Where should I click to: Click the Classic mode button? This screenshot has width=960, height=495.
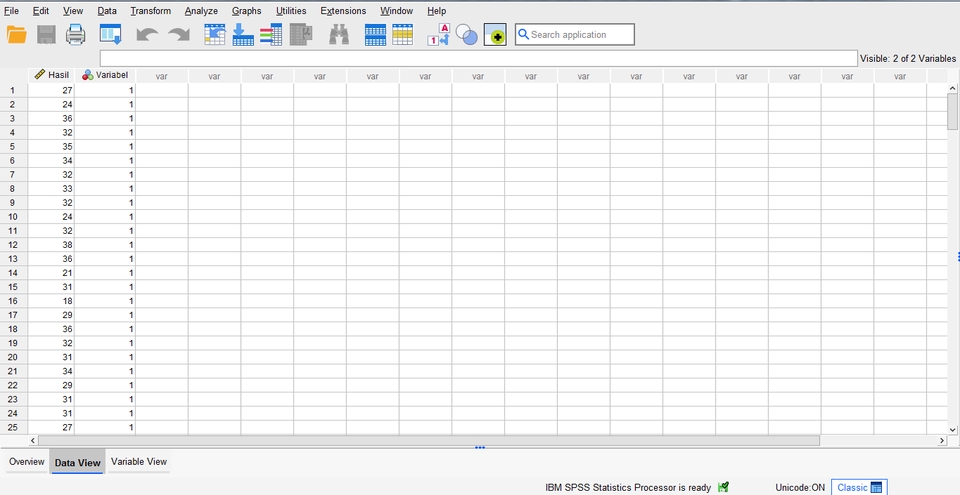859,487
